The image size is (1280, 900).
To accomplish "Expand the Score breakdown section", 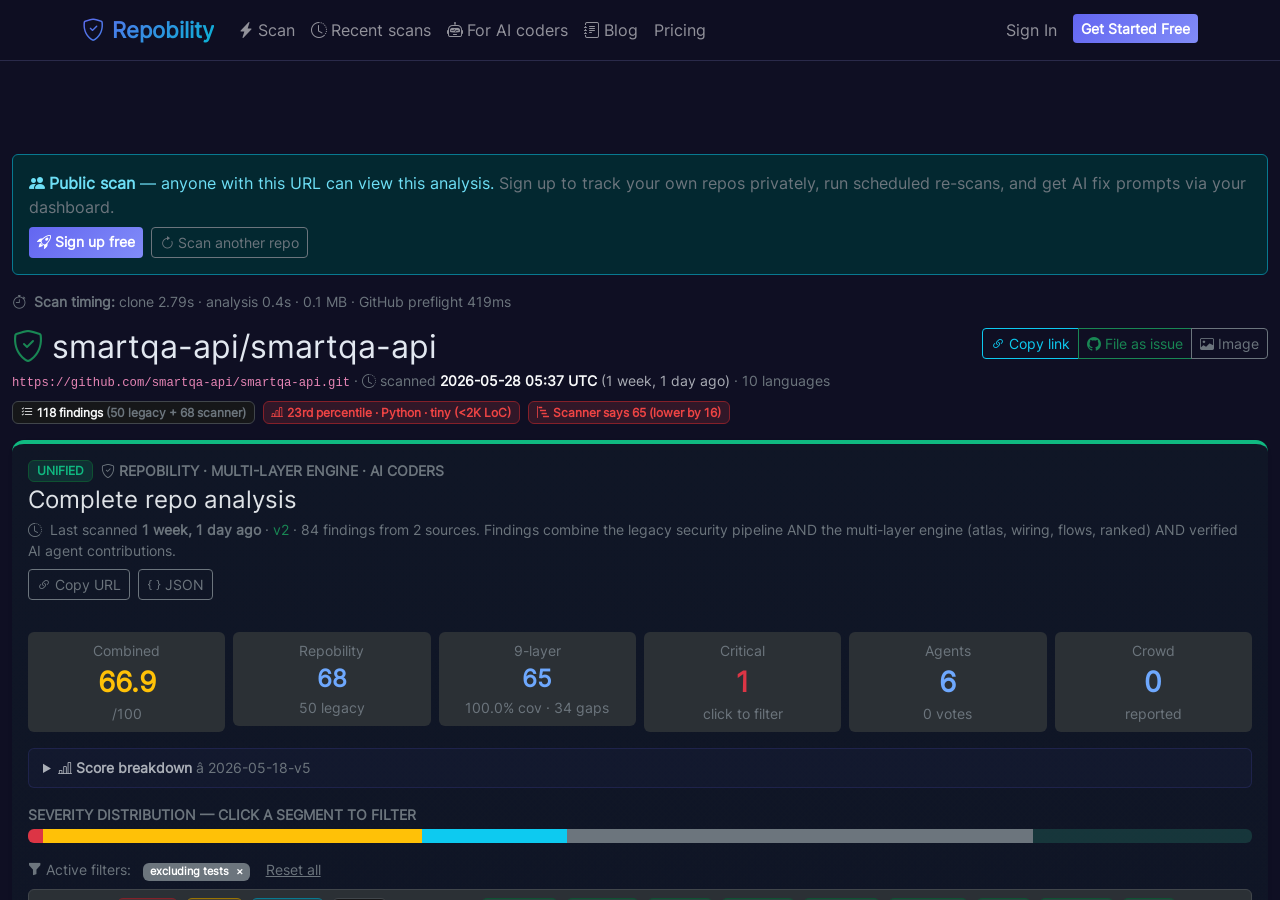I will click(640, 768).
